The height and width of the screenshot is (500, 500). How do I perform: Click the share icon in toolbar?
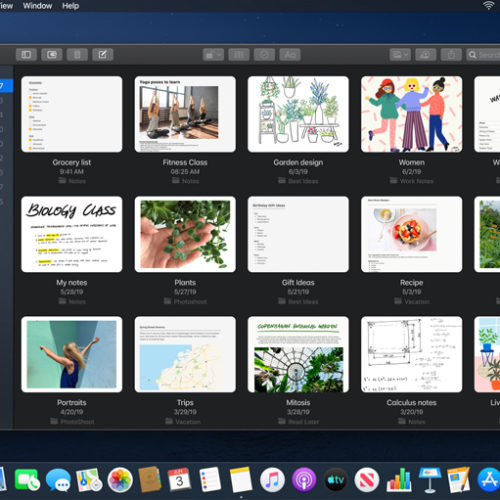coord(451,54)
